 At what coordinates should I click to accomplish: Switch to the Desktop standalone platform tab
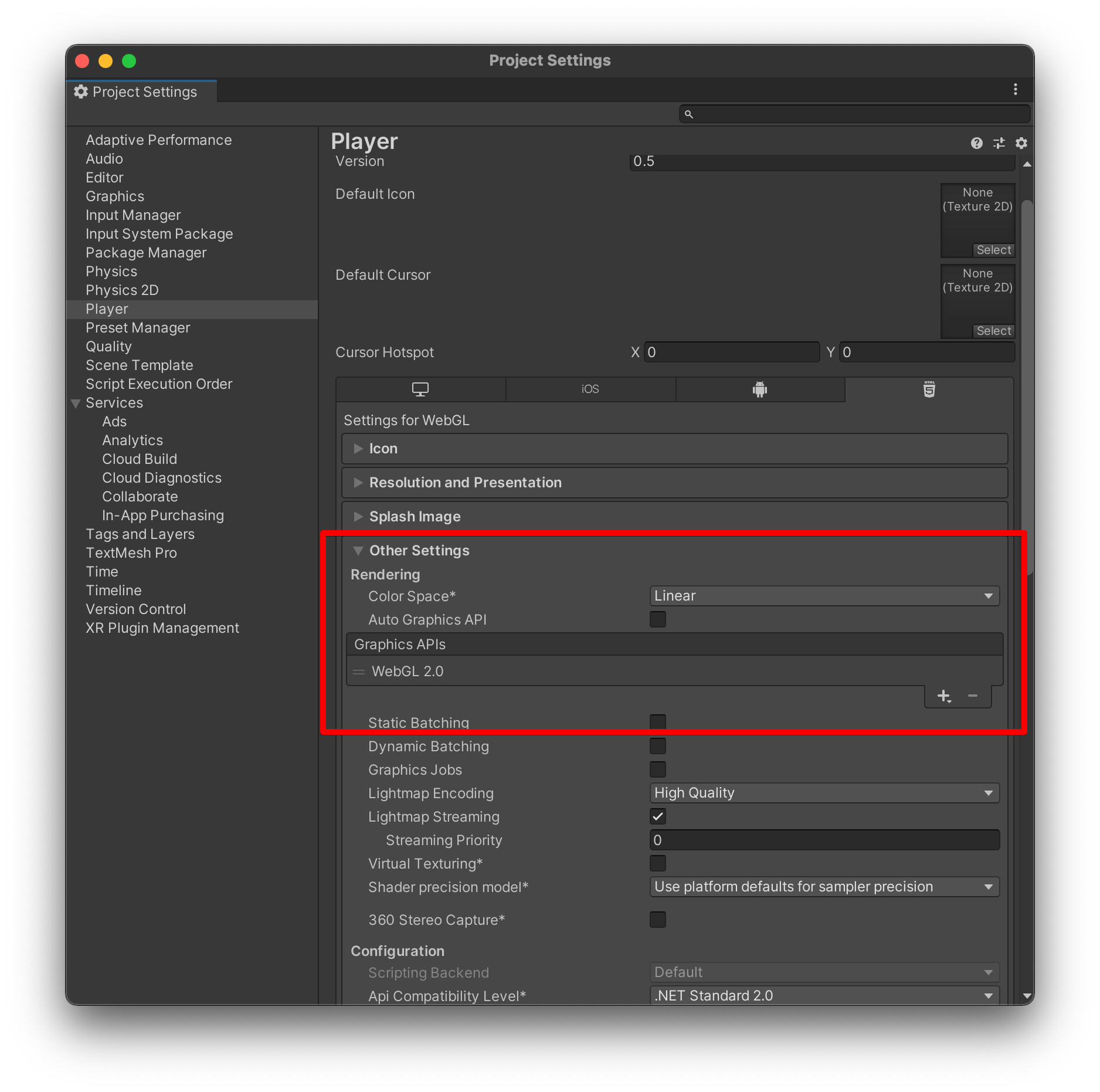click(x=420, y=389)
